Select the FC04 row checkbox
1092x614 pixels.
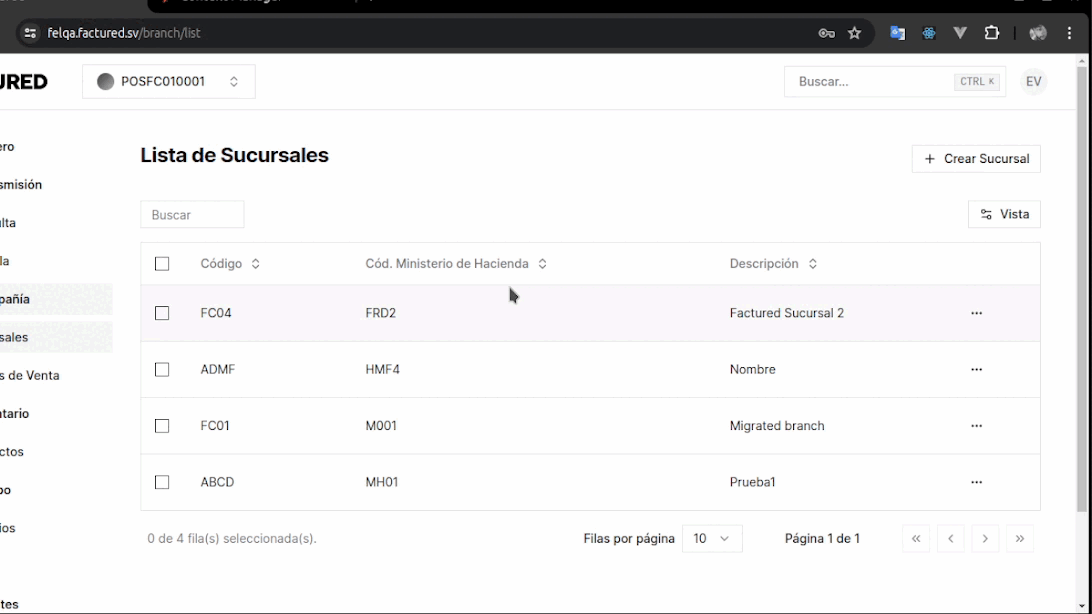click(x=162, y=313)
